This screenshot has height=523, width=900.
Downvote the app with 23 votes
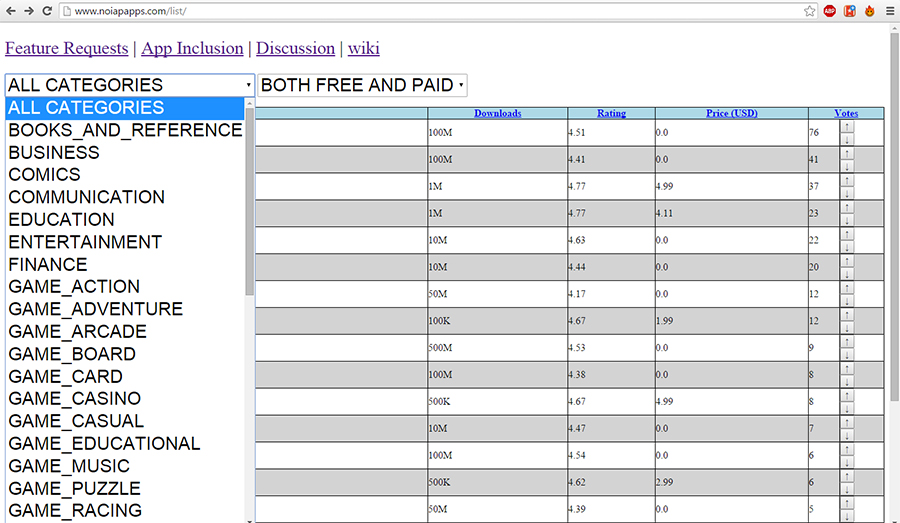point(847,220)
